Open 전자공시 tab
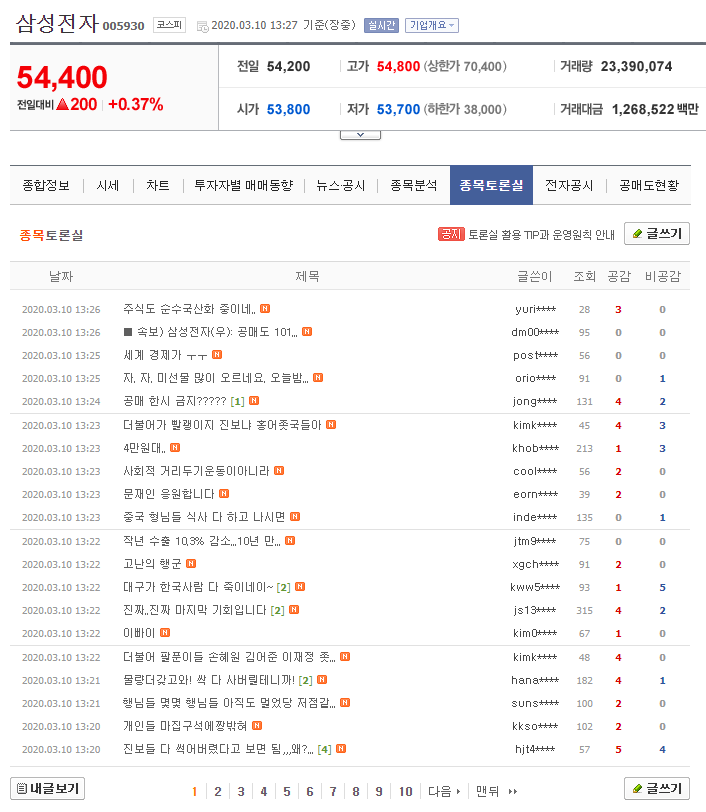706x812 pixels. click(x=569, y=185)
